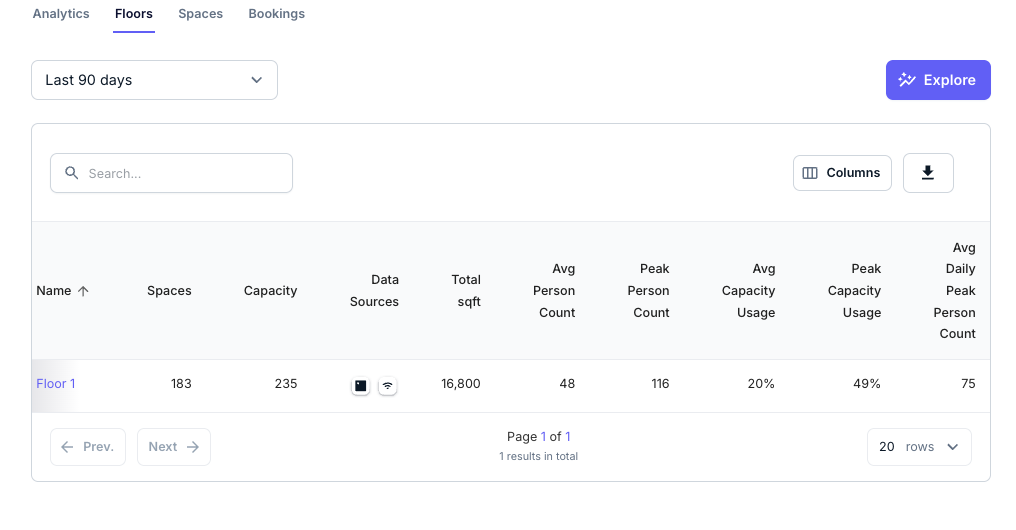This screenshot has height=530, width=1016.
Task: Switch to the Analytics tab
Action: point(61,14)
